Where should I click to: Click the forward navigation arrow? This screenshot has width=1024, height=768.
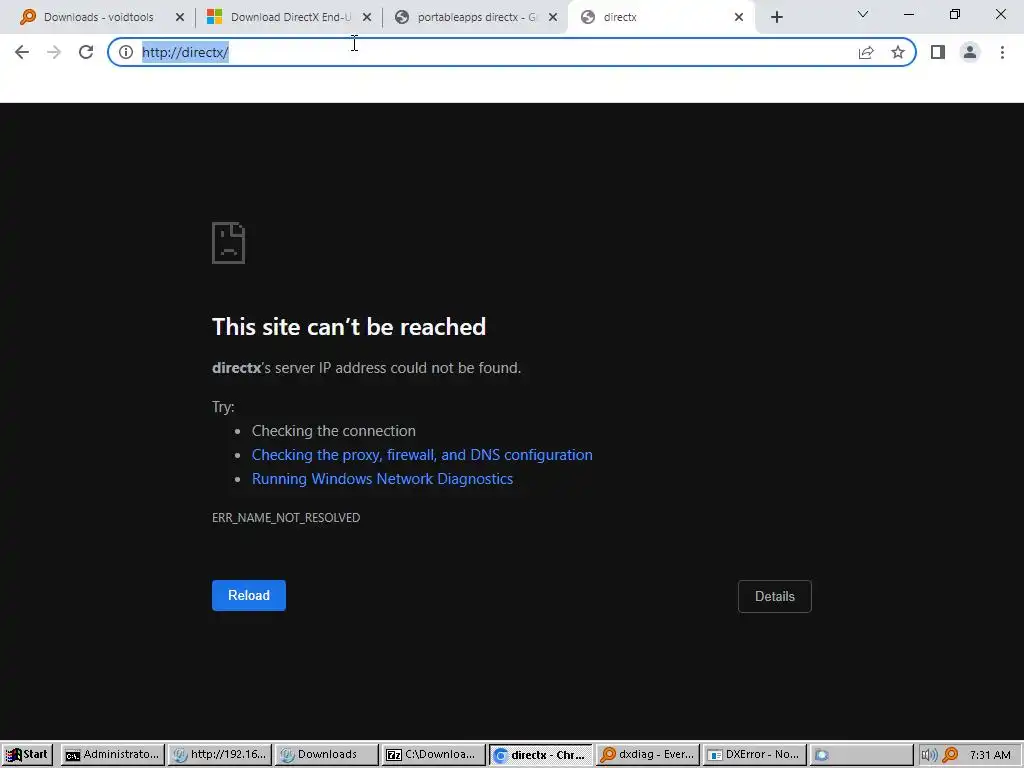pyautogui.click(x=54, y=52)
